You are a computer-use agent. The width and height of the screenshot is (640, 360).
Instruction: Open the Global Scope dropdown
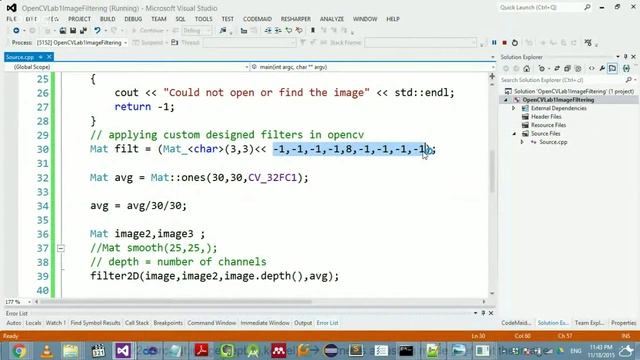point(247,67)
